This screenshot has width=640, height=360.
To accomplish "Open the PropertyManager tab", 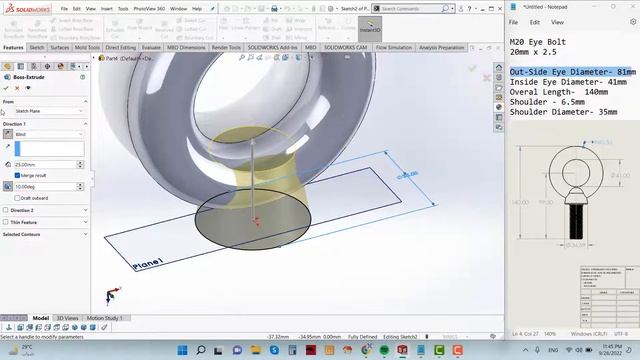I will coord(21,66).
